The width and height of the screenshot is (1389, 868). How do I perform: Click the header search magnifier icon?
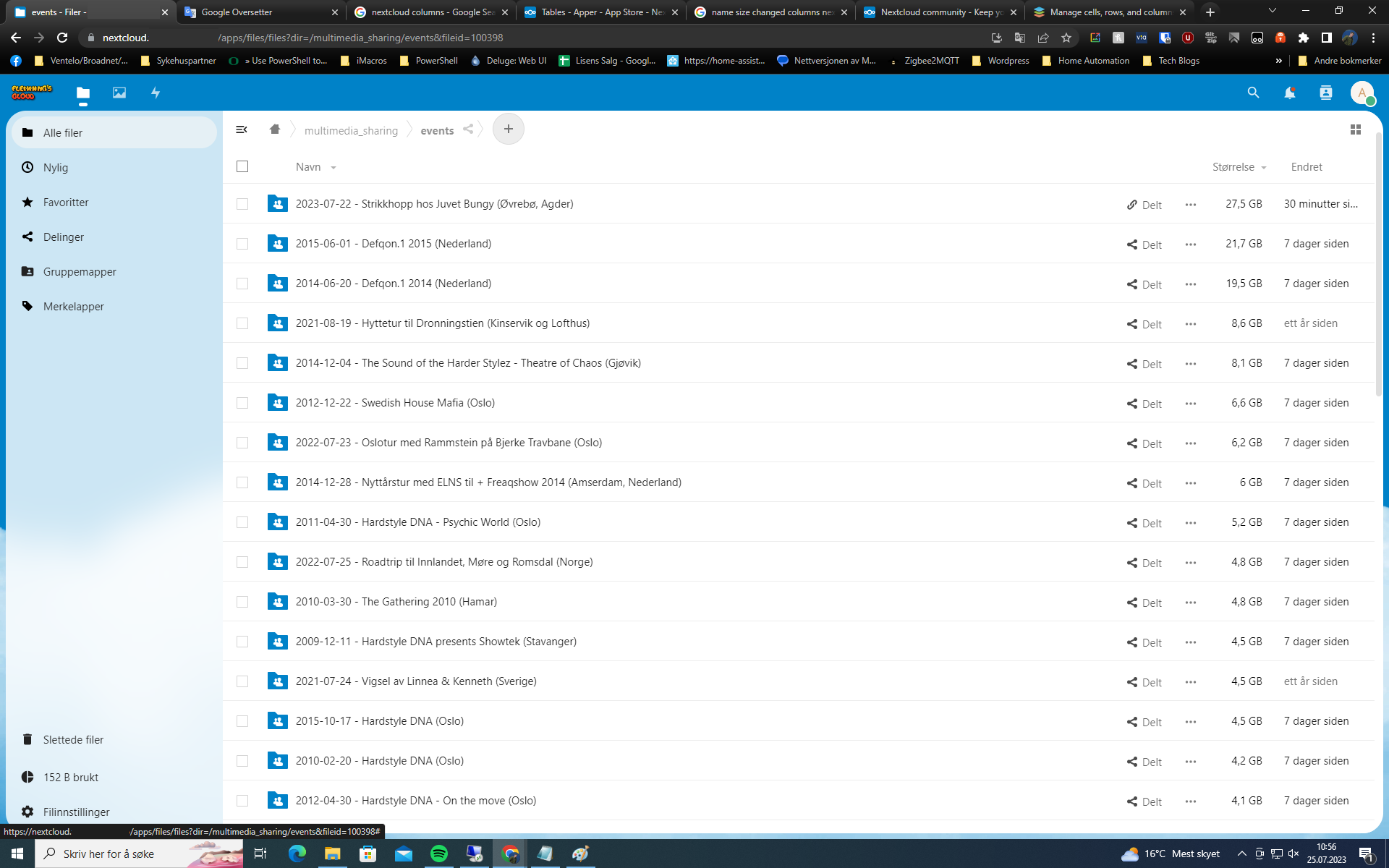click(x=1253, y=93)
